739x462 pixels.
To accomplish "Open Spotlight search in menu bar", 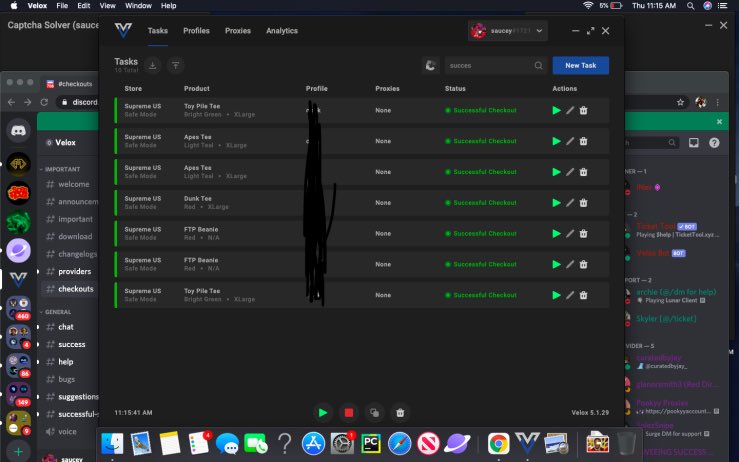I will pyautogui.click(x=690, y=6).
